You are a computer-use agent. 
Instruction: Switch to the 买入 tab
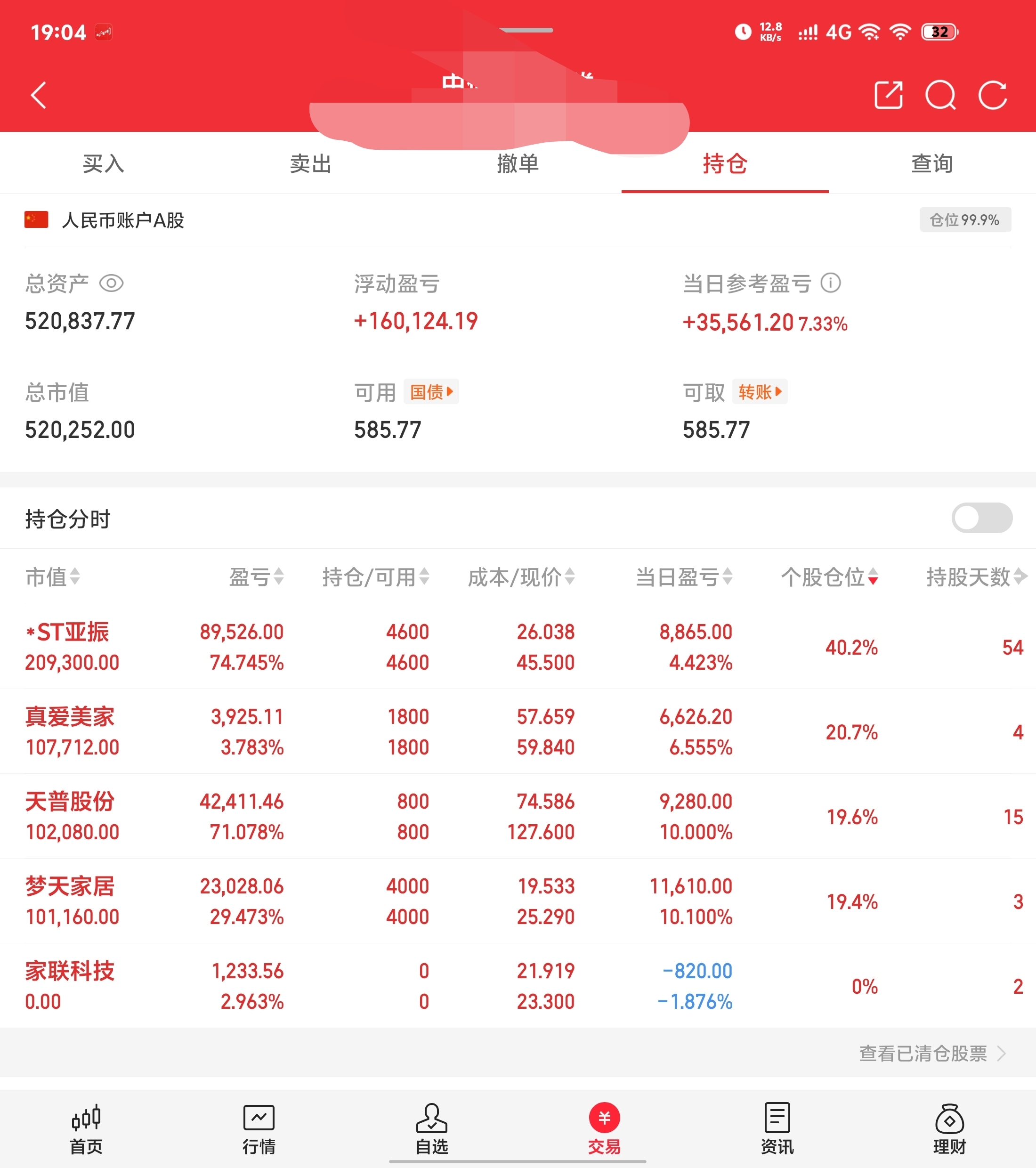104,164
